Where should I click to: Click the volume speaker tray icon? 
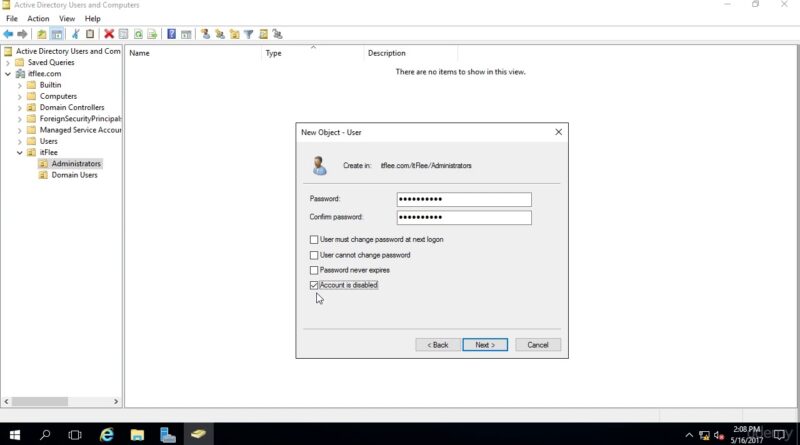tap(719, 435)
